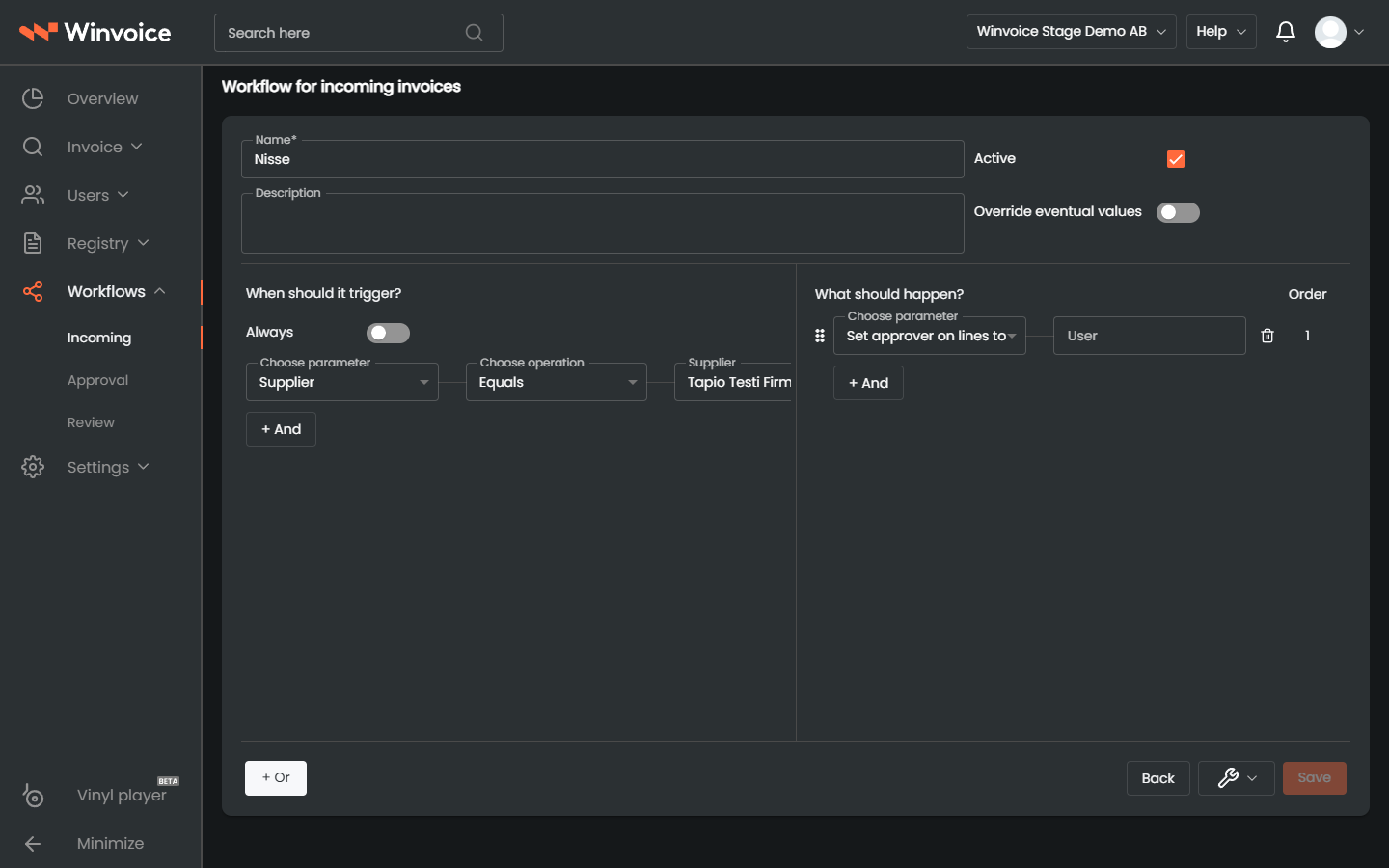This screenshot has width=1389, height=868.
Task: Open the wrench tools menu button
Action: tap(1237, 778)
